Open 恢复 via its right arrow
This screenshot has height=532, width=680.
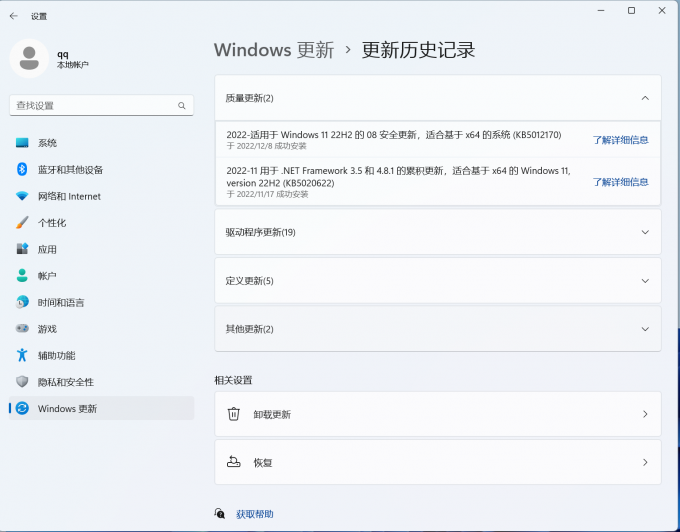coord(645,462)
